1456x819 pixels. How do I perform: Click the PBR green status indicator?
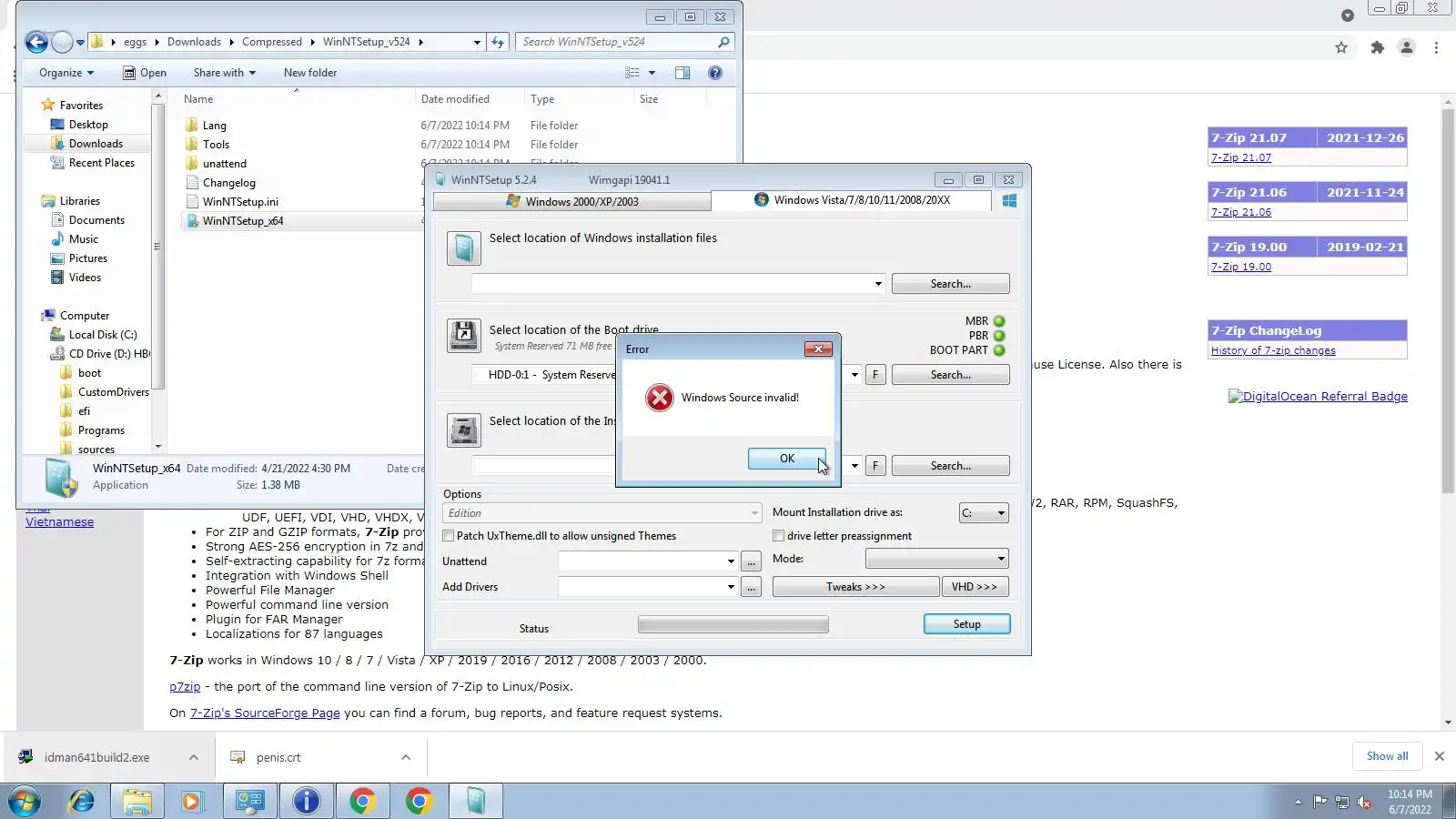click(x=999, y=336)
